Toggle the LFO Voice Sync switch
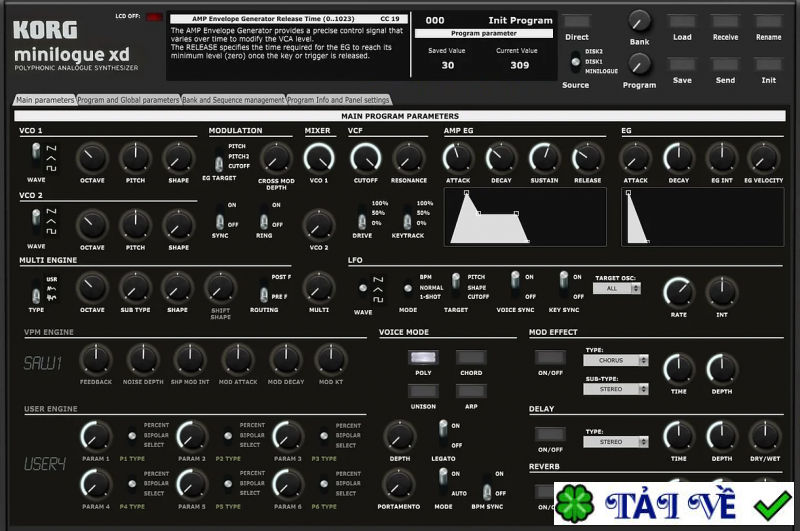 [x=515, y=285]
